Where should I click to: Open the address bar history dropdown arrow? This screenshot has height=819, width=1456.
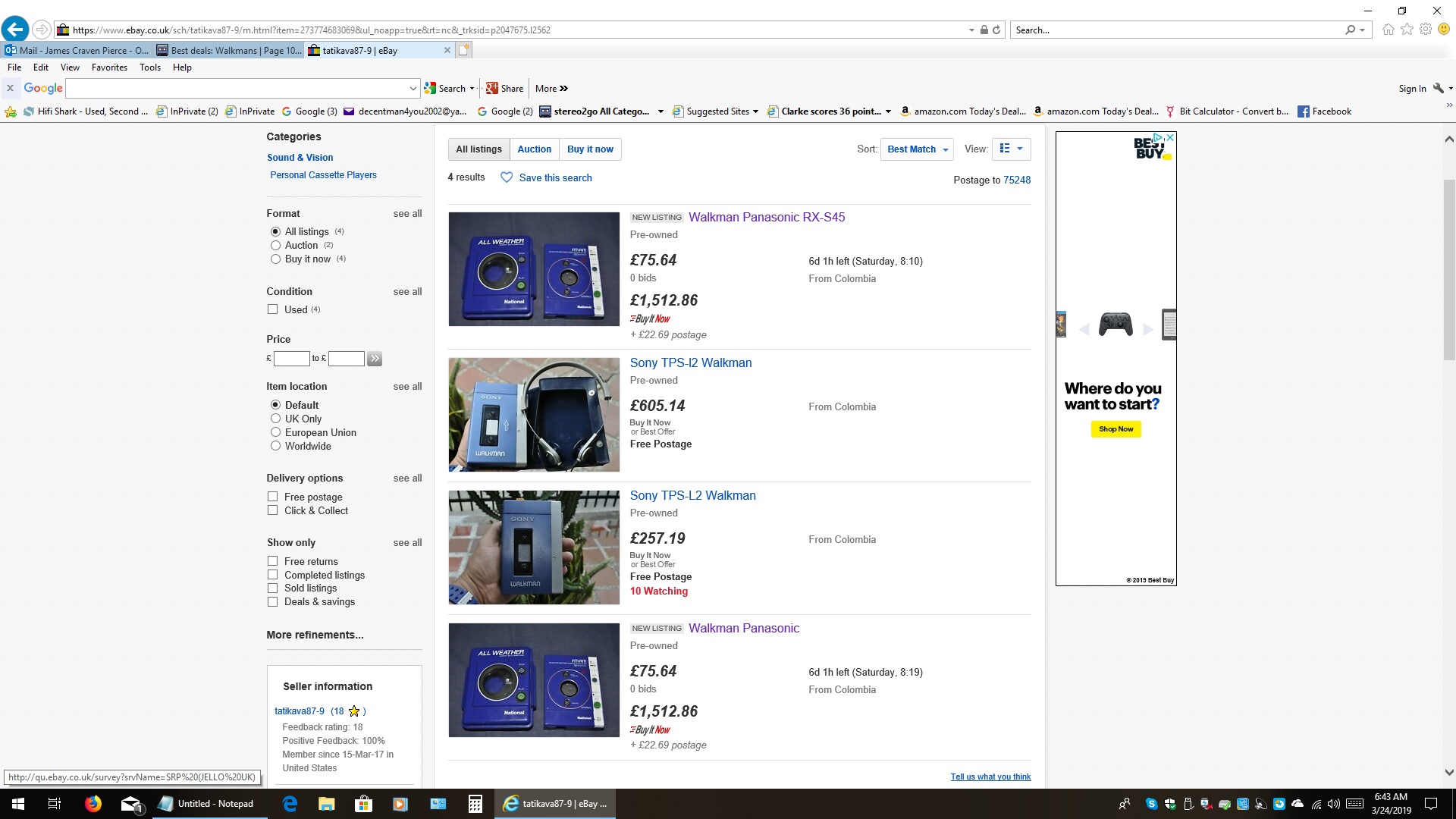(x=971, y=30)
